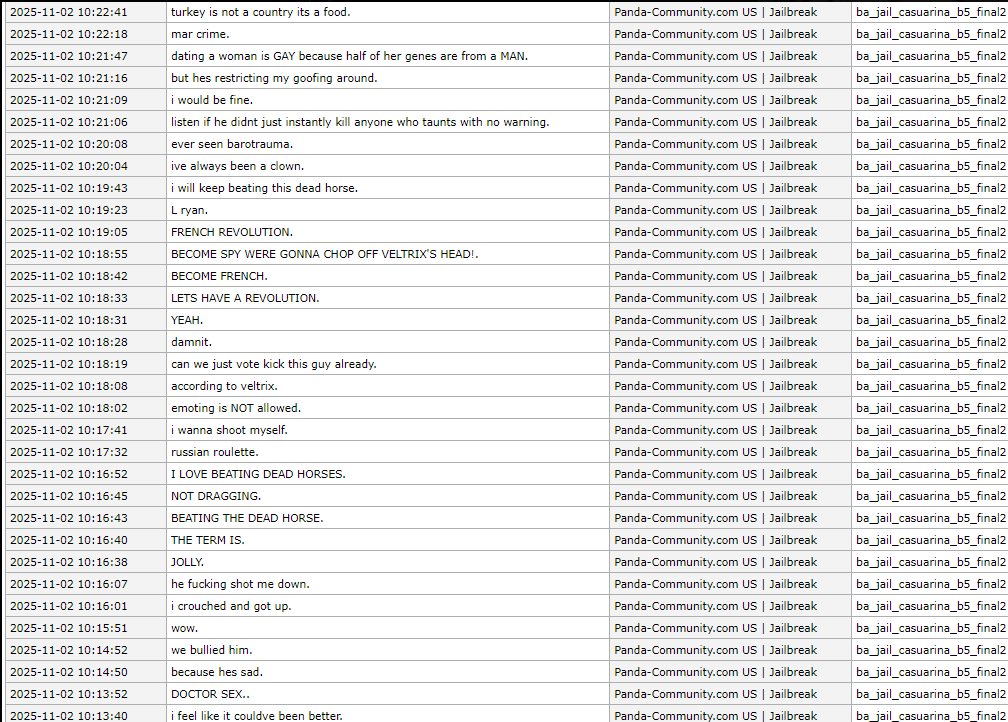Select the "mar crime." chat message cell
The height and width of the screenshot is (722, 1008).
pyautogui.click(x=200, y=34)
